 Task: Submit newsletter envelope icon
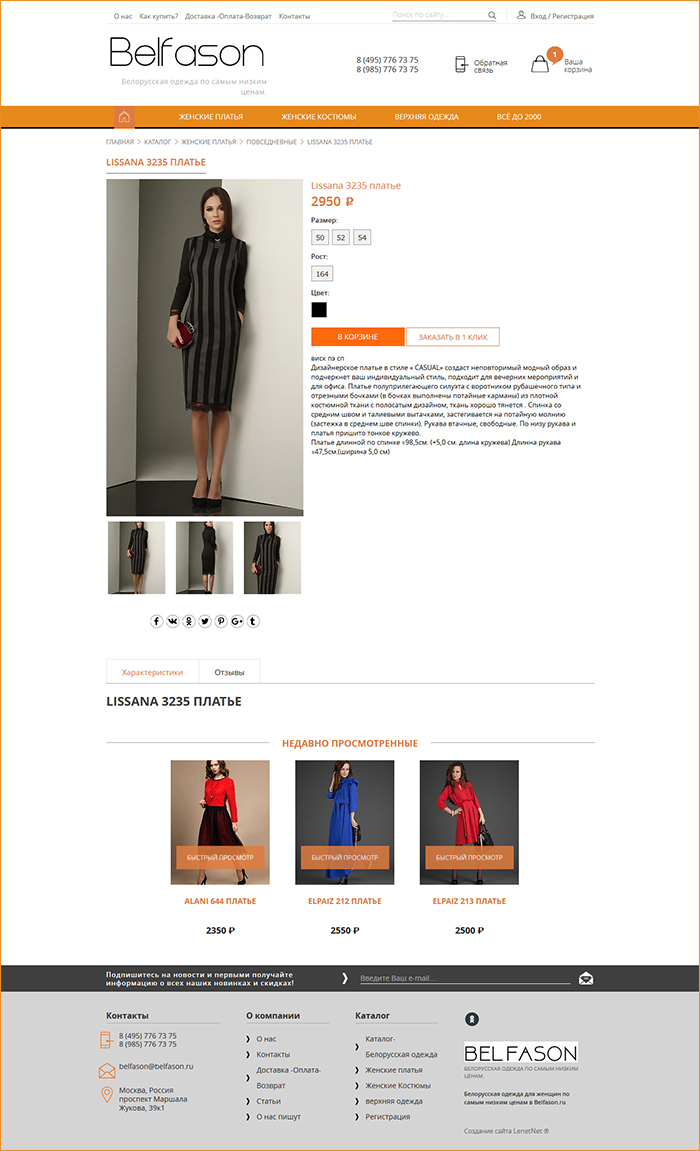(586, 978)
